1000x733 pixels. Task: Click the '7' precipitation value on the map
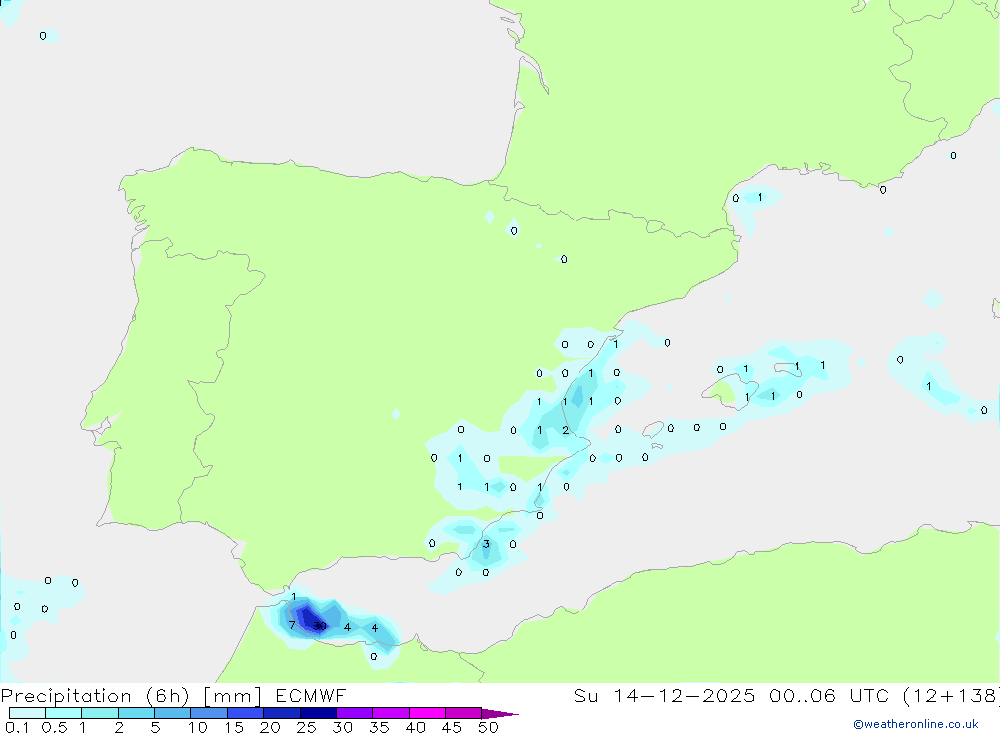(x=292, y=625)
